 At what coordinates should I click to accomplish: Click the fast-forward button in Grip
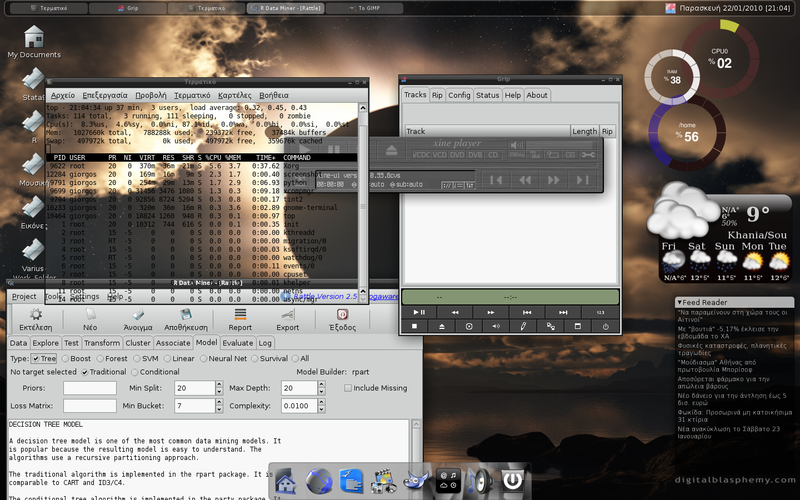(491, 312)
